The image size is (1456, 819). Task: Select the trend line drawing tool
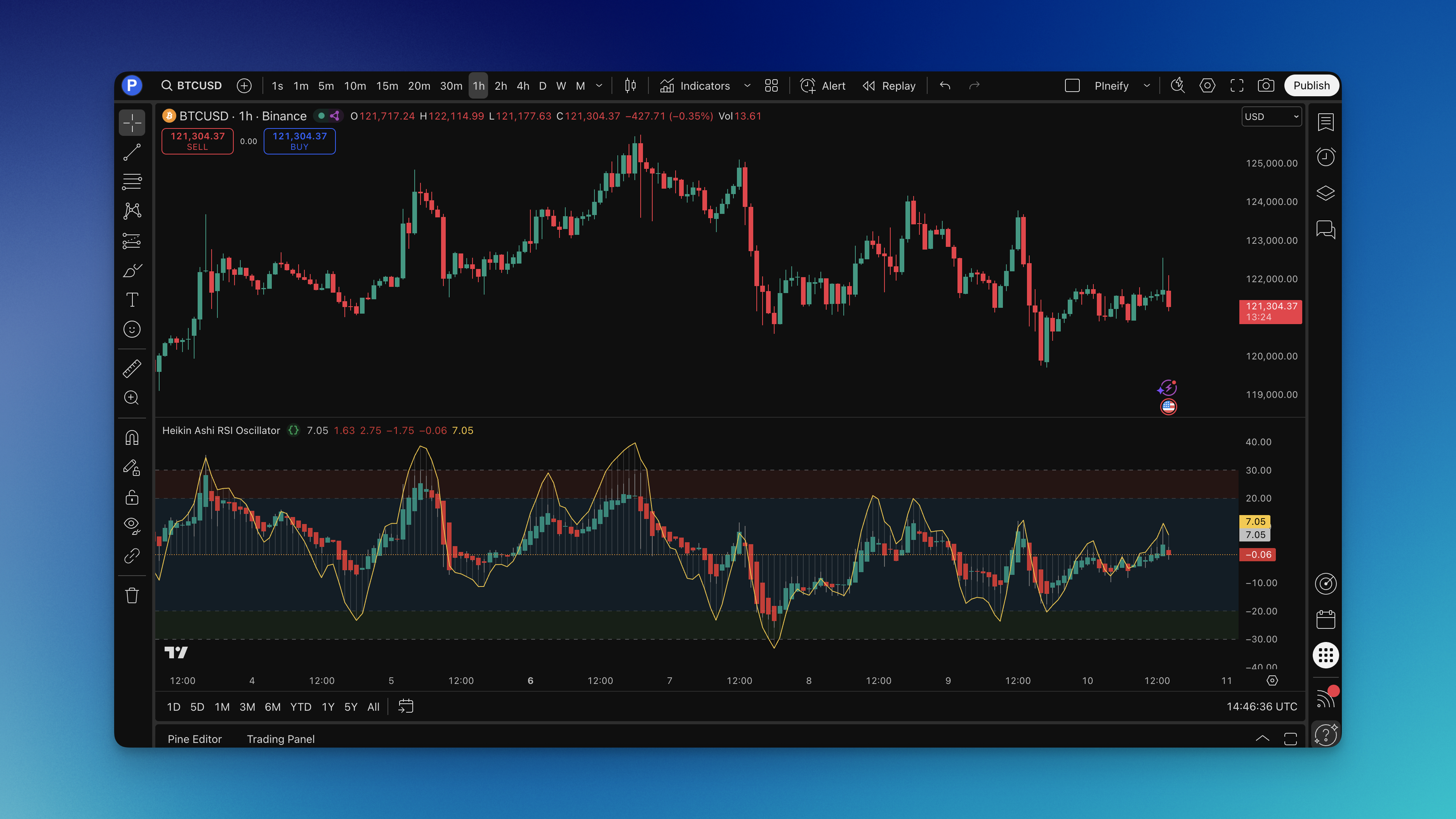coord(132,152)
